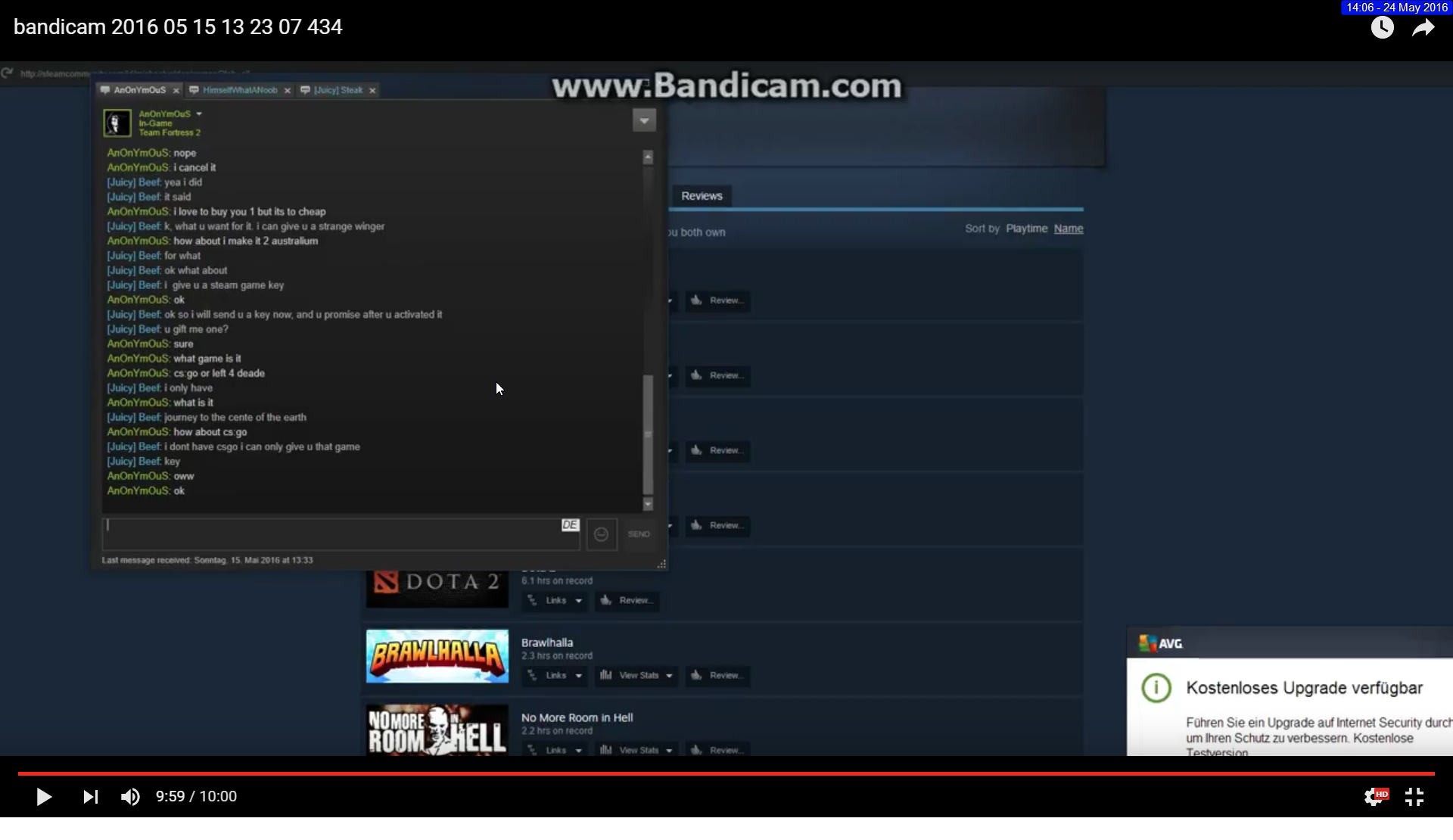This screenshot has height=840, width=1453.
Task: Click the Brawlhalla game thumbnail
Action: [x=437, y=656]
